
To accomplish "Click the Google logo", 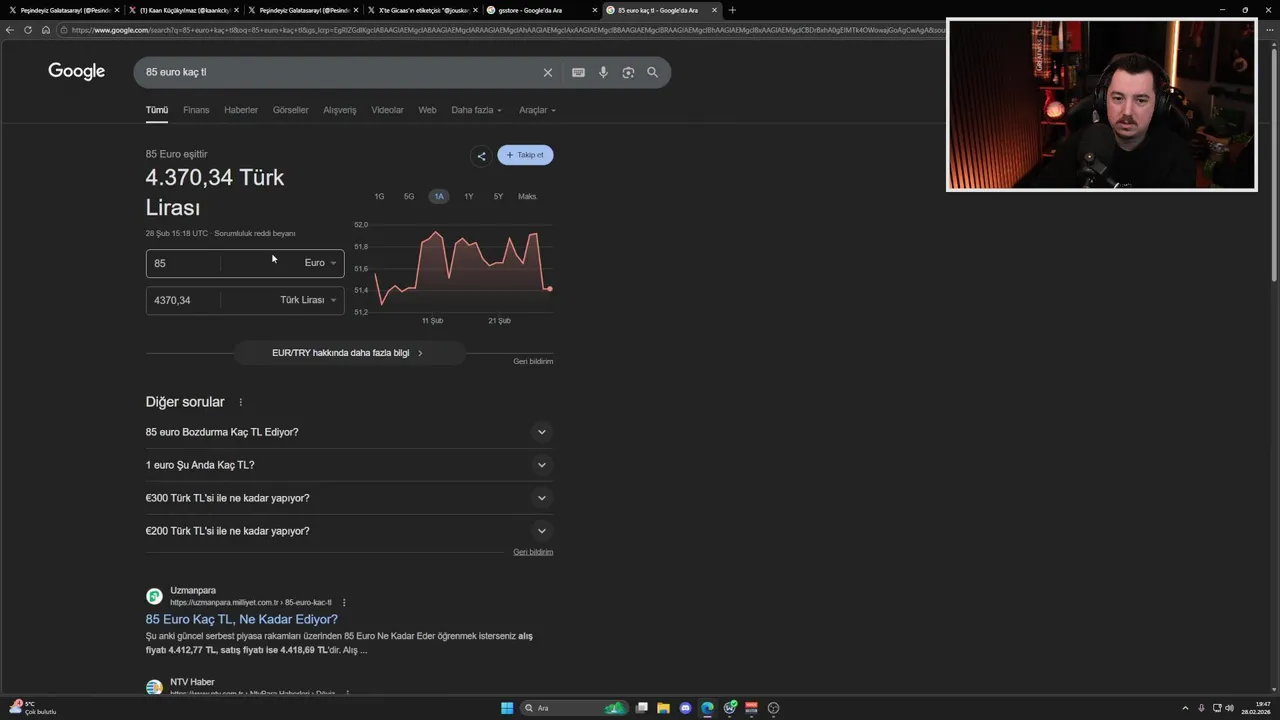I will click(77, 72).
